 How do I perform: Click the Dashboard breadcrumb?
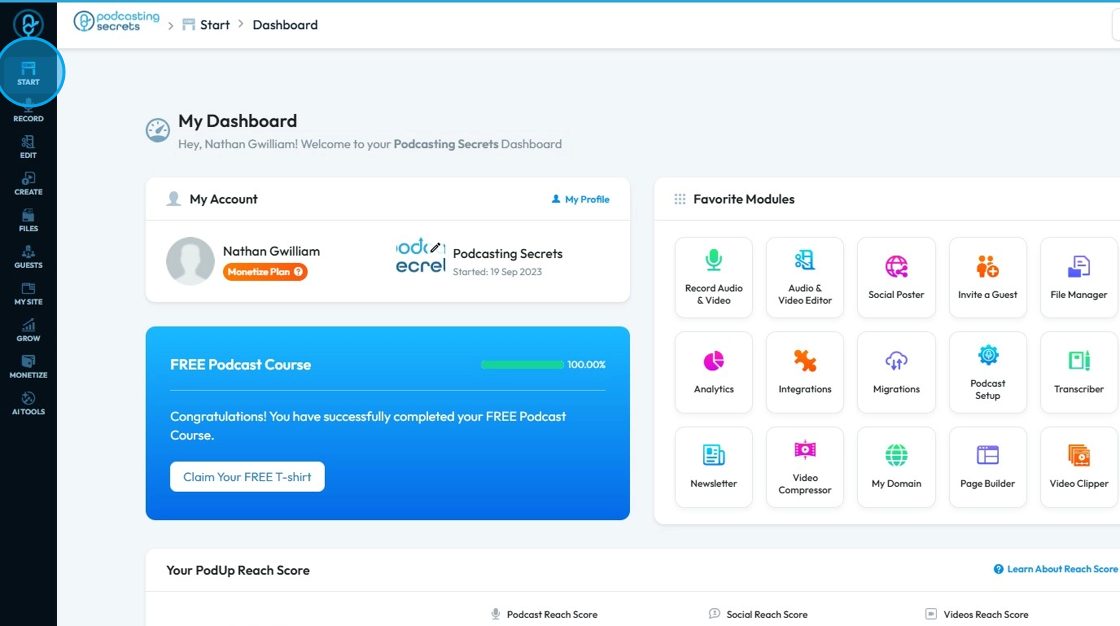[x=285, y=25]
